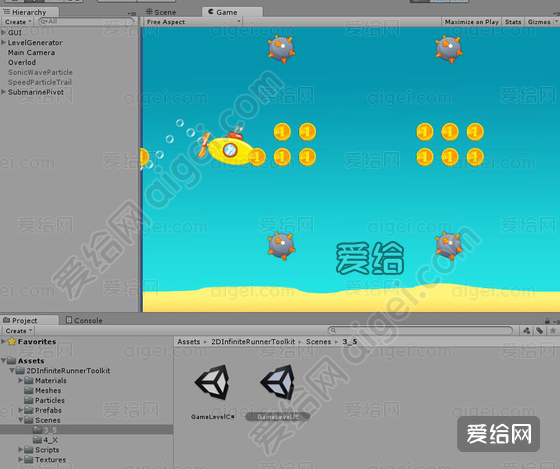Screen dimensions: 560x469
Task: Click the search by label tag icon
Action: (x=539, y=331)
